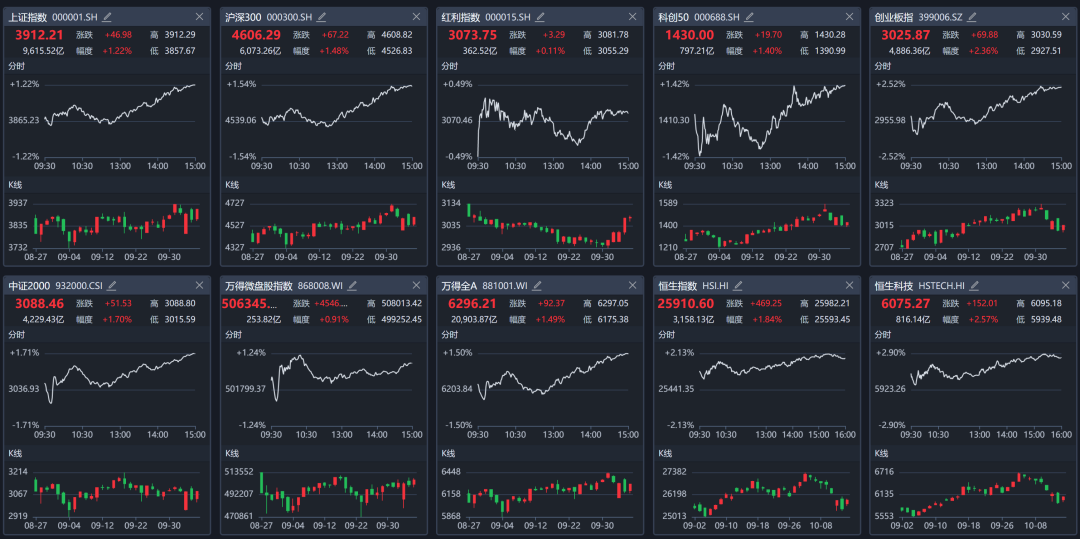
Task: Click the edit pencil next to 恒生指数 HSI.HI
Action: coord(743,285)
